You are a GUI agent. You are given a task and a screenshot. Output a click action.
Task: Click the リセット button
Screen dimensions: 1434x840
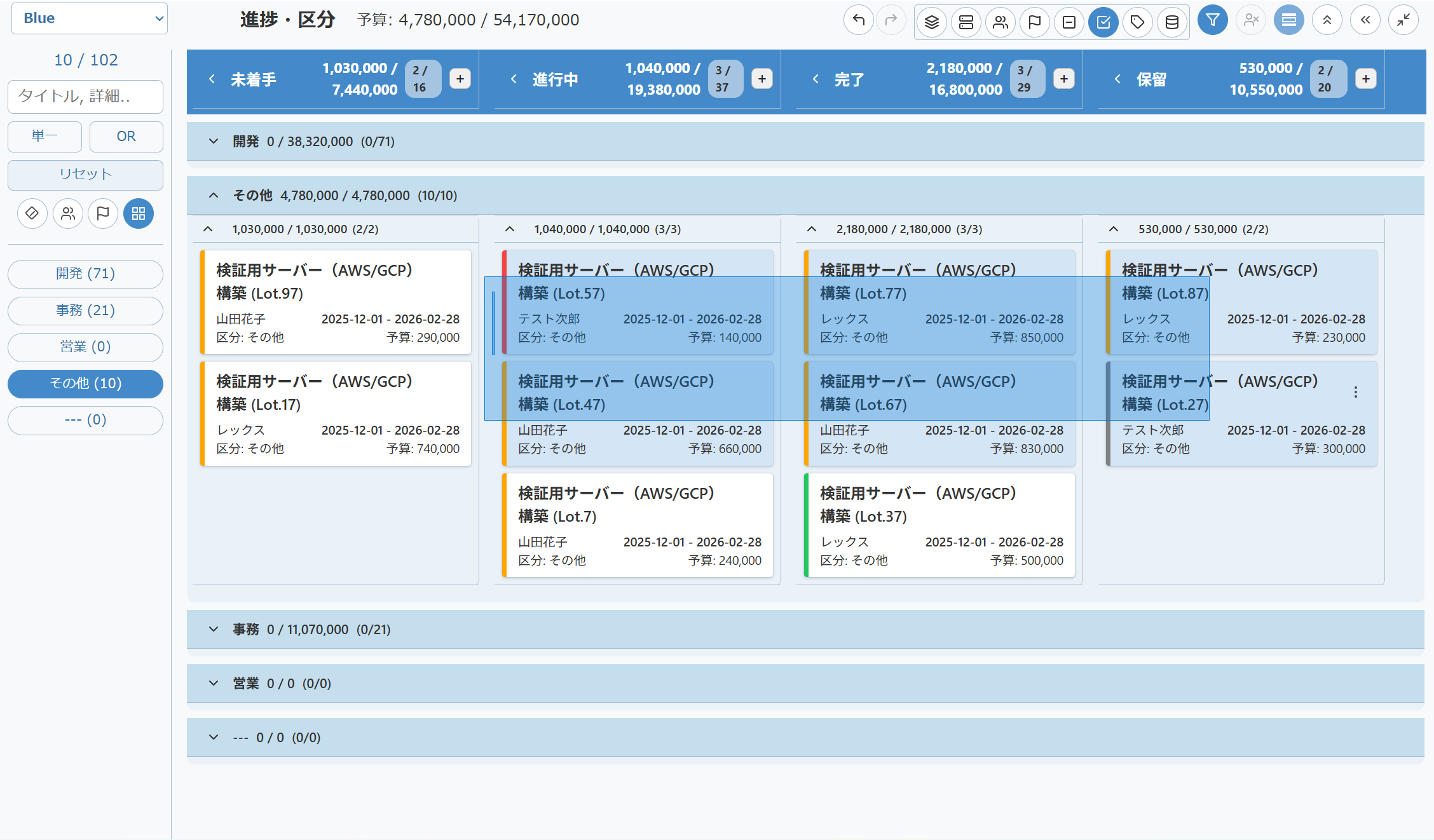[x=85, y=174]
